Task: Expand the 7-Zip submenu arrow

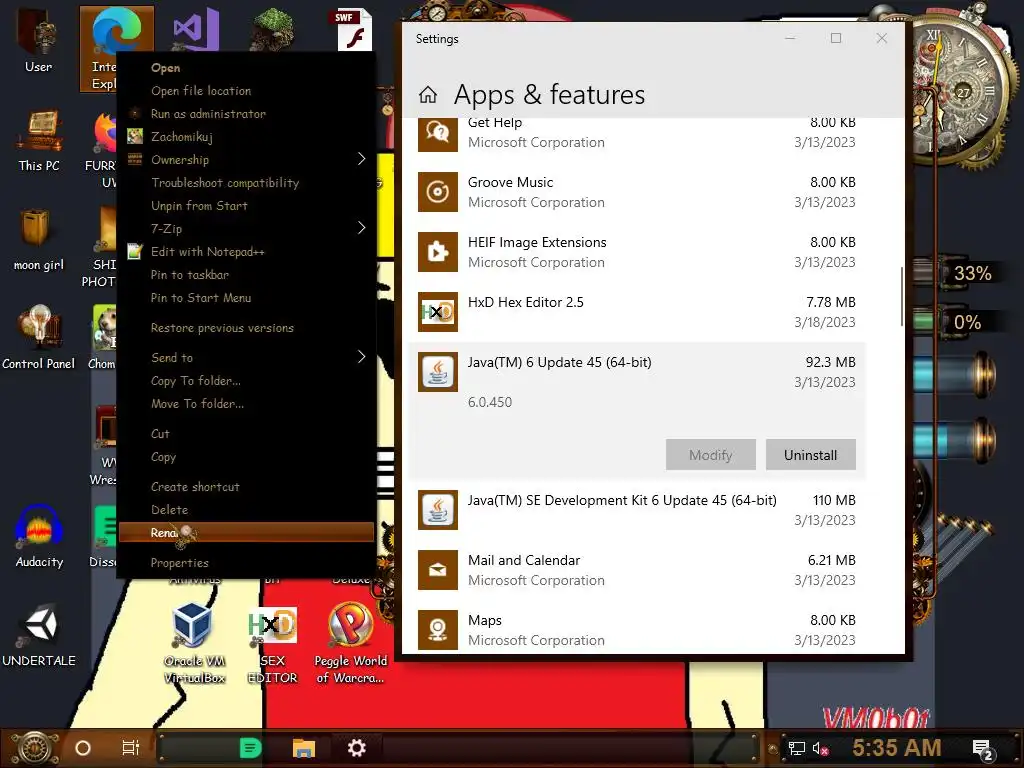Action: click(361, 228)
